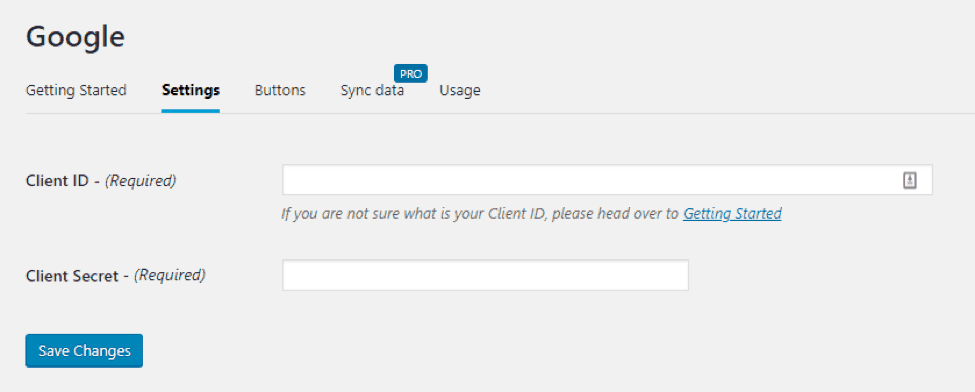Follow the Getting Started hyperlink in help text
The height and width of the screenshot is (392, 975).
point(732,214)
